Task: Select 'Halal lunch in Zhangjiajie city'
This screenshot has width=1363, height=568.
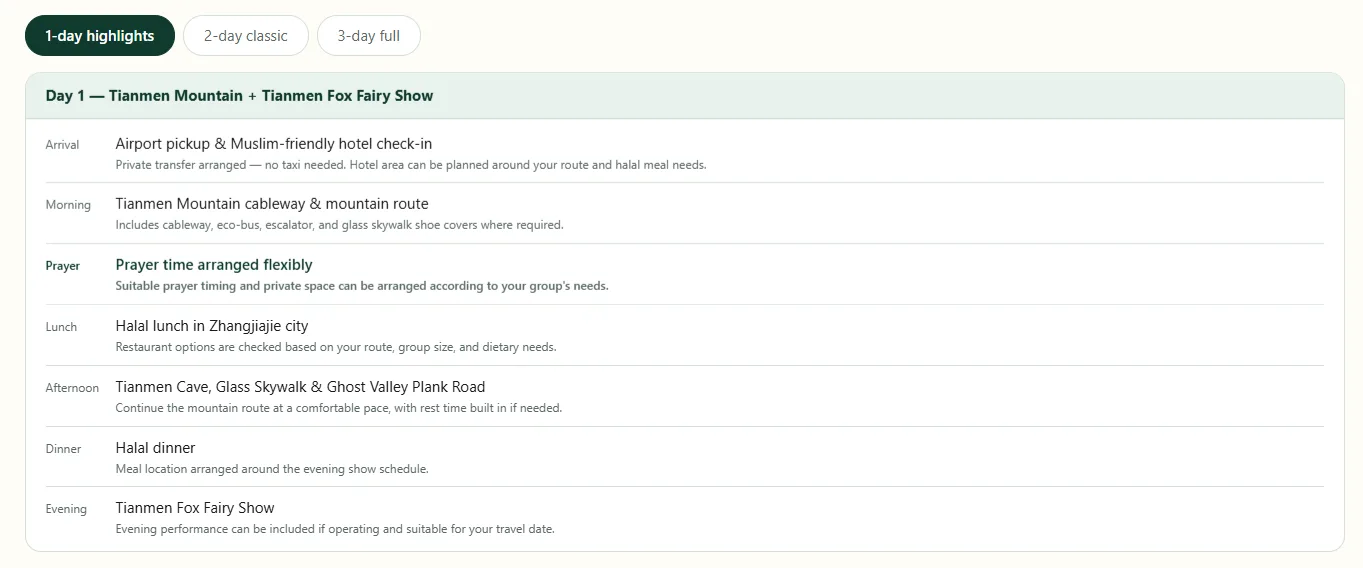Action: [x=212, y=326]
